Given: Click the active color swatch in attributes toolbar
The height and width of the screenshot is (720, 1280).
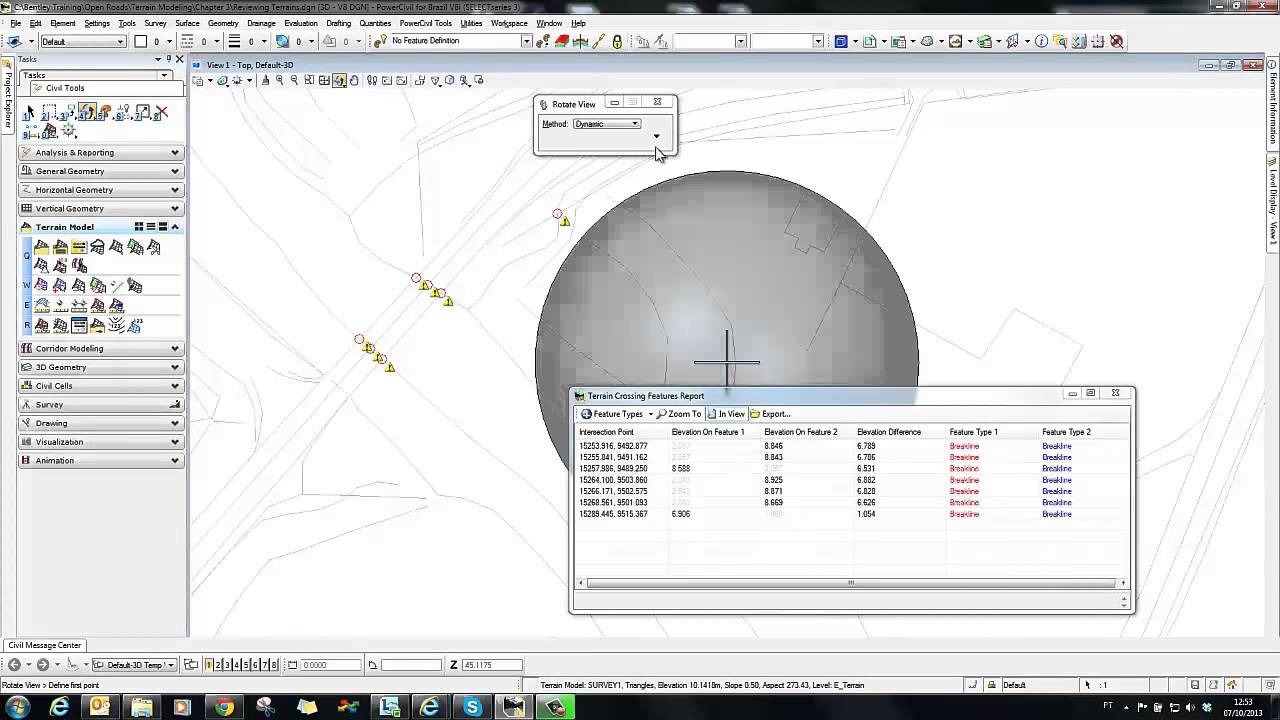Looking at the screenshot, I should point(141,41).
